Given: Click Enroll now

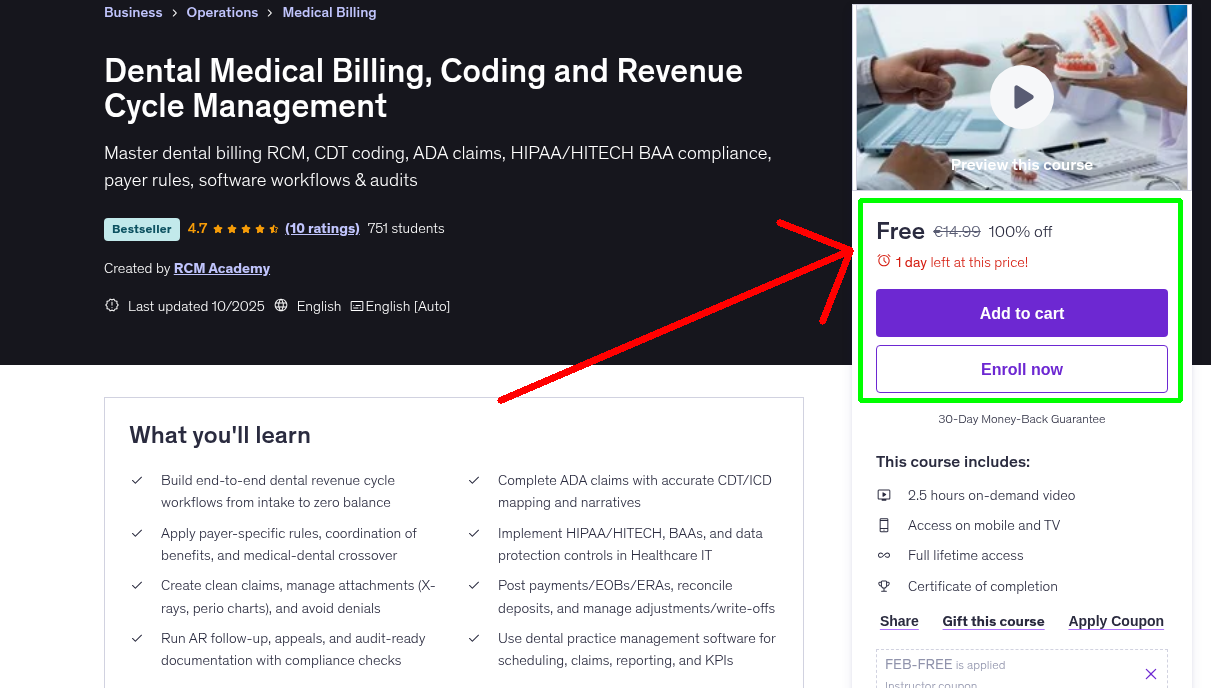Looking at the screenshot, I should tap(1021, 368).
